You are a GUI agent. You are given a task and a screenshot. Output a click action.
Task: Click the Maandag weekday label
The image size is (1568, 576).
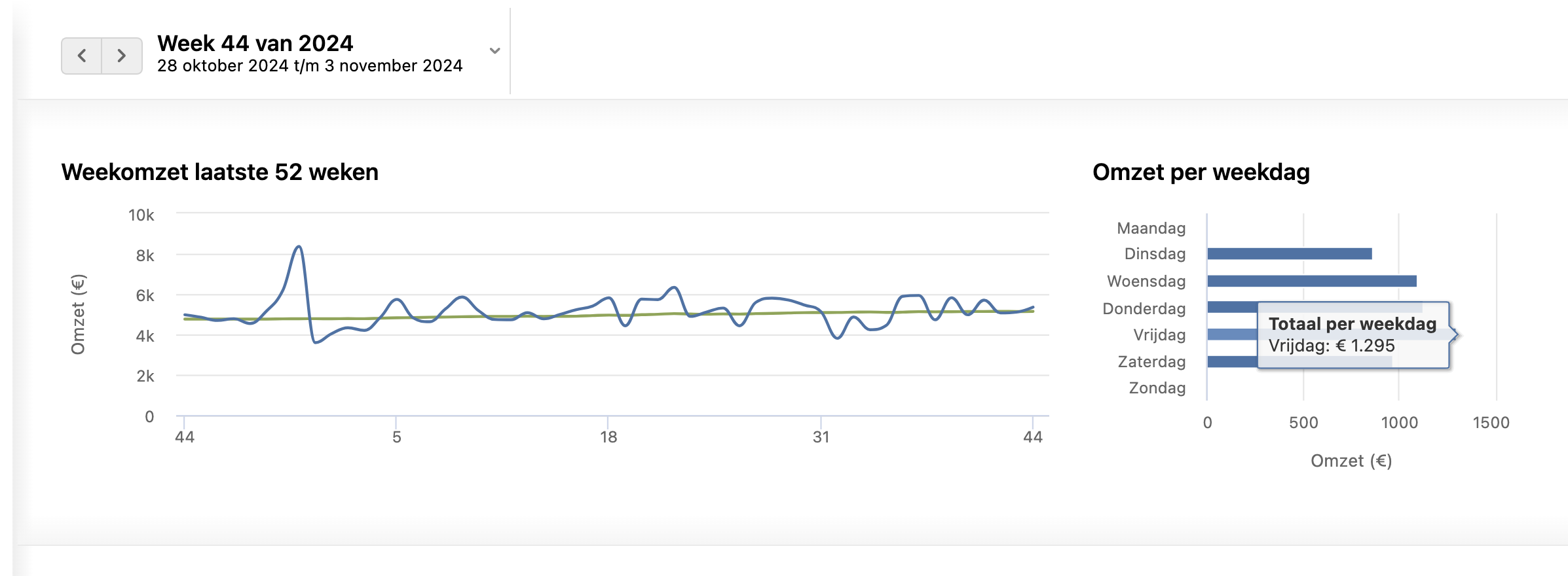(1151, 228)
